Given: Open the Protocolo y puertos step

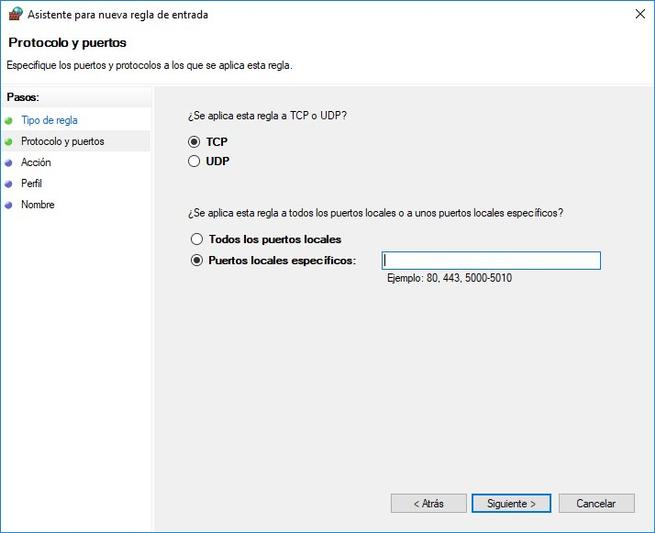Looking at the screenshot, I should coord(62,141).
